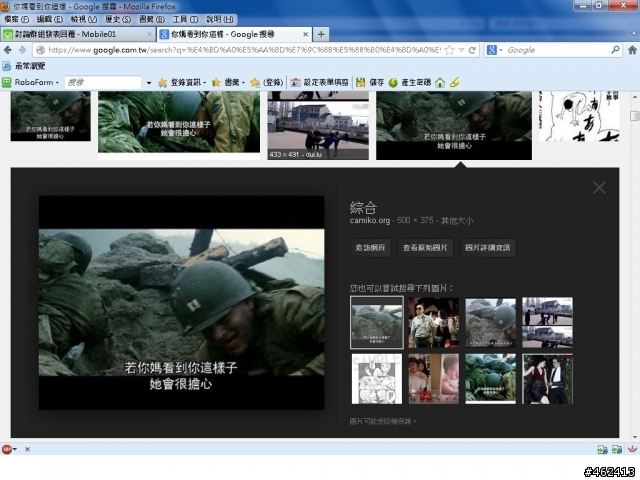
Task: Open the 檢視 menu
Action: pyautogui.click(x=84, y=19)
